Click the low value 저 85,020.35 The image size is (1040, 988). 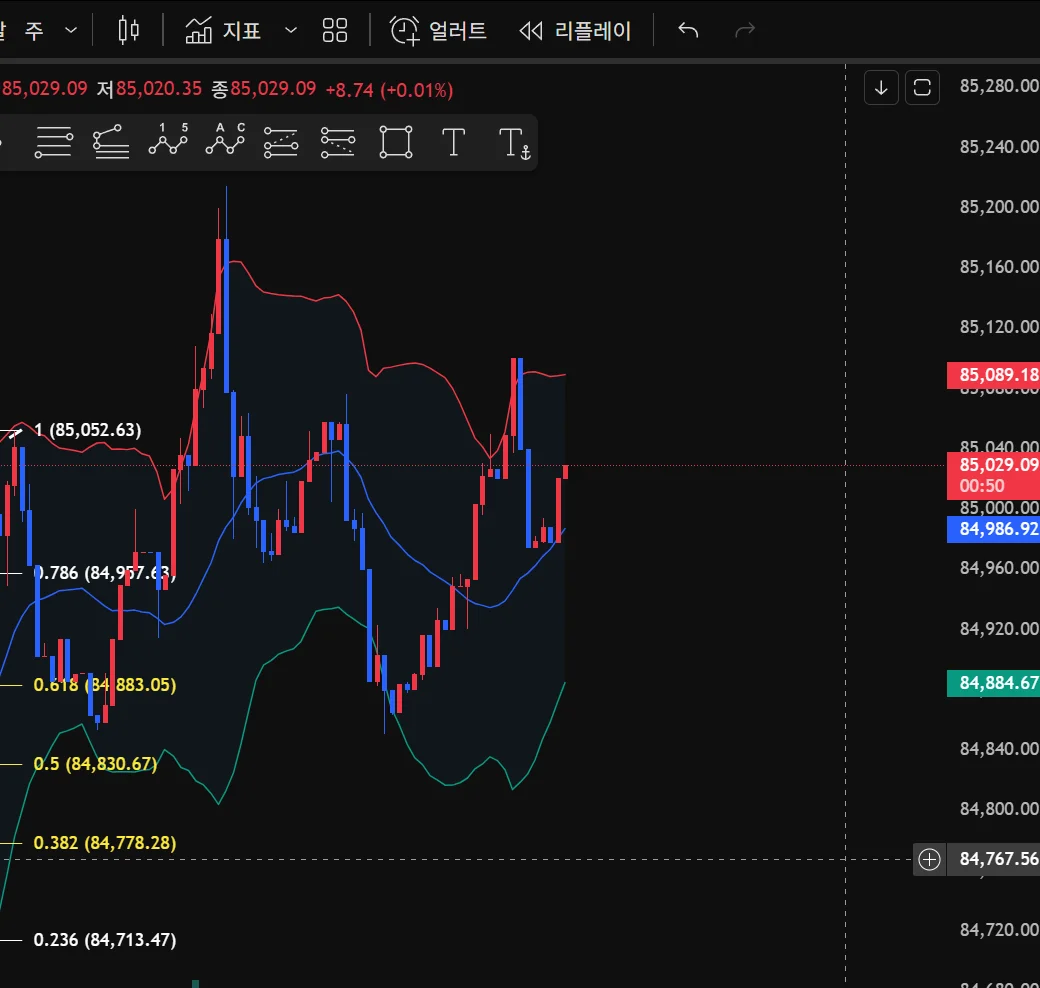point(149,89)
